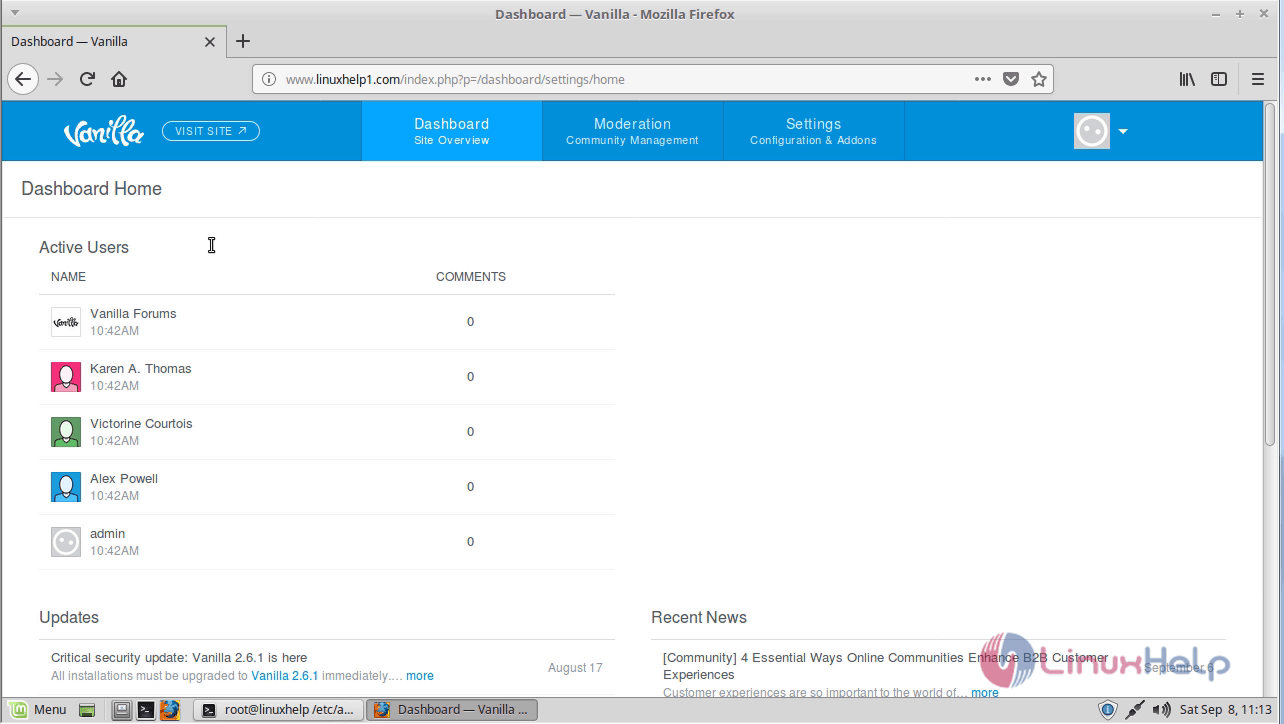
Task: Open page actions three-dot menu
Action: (x=983, y=79)
